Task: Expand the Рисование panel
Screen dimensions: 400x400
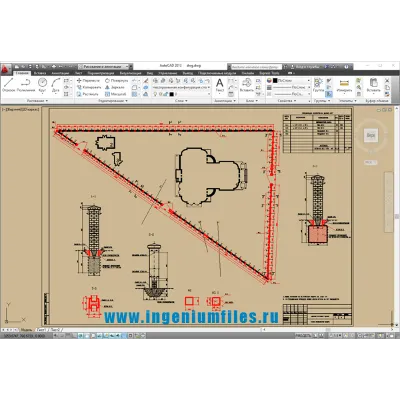Action: click(37, 101)
